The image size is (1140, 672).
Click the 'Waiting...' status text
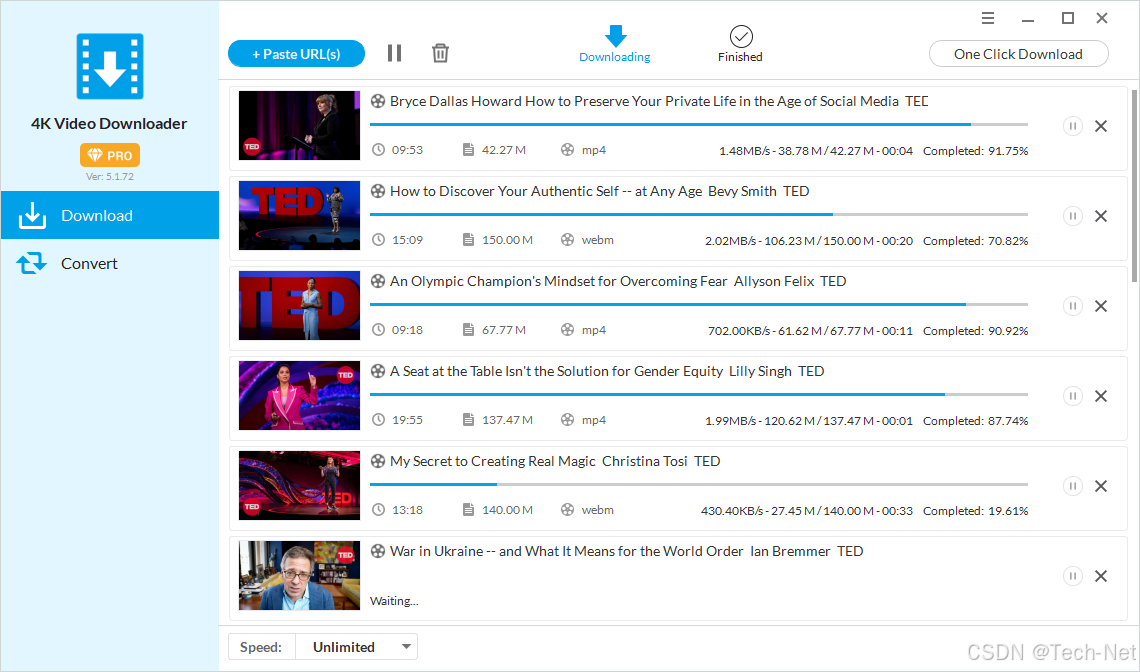pos(394,601)
